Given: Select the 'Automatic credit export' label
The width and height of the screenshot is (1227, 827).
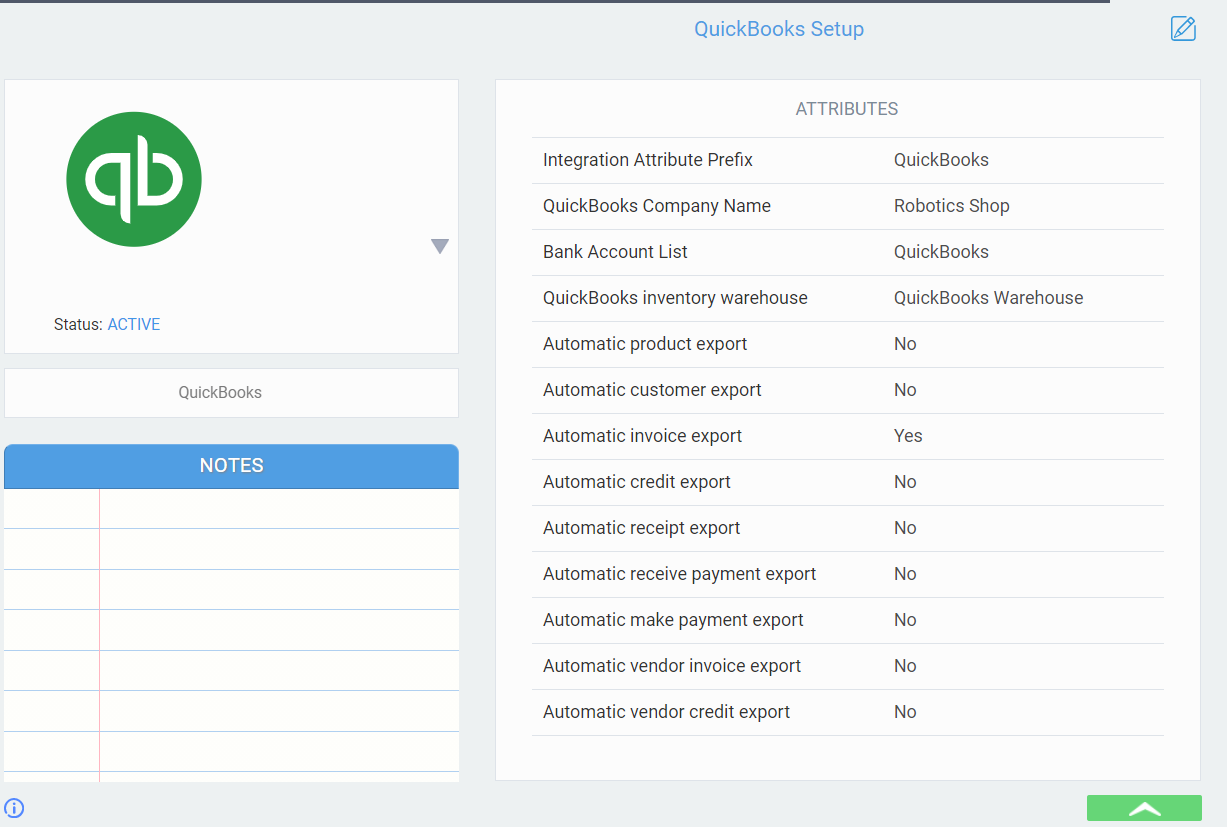Looking at the screenshot, I should click(x=637, y=482).
